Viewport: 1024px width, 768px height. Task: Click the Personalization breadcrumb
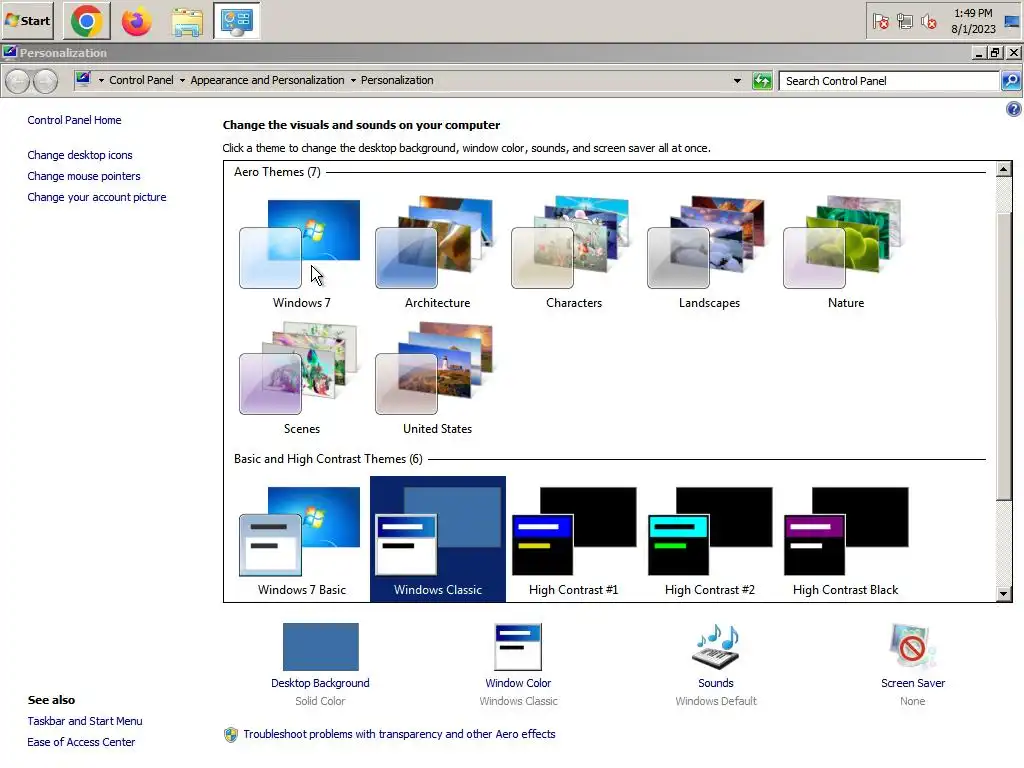pos(397,80)
